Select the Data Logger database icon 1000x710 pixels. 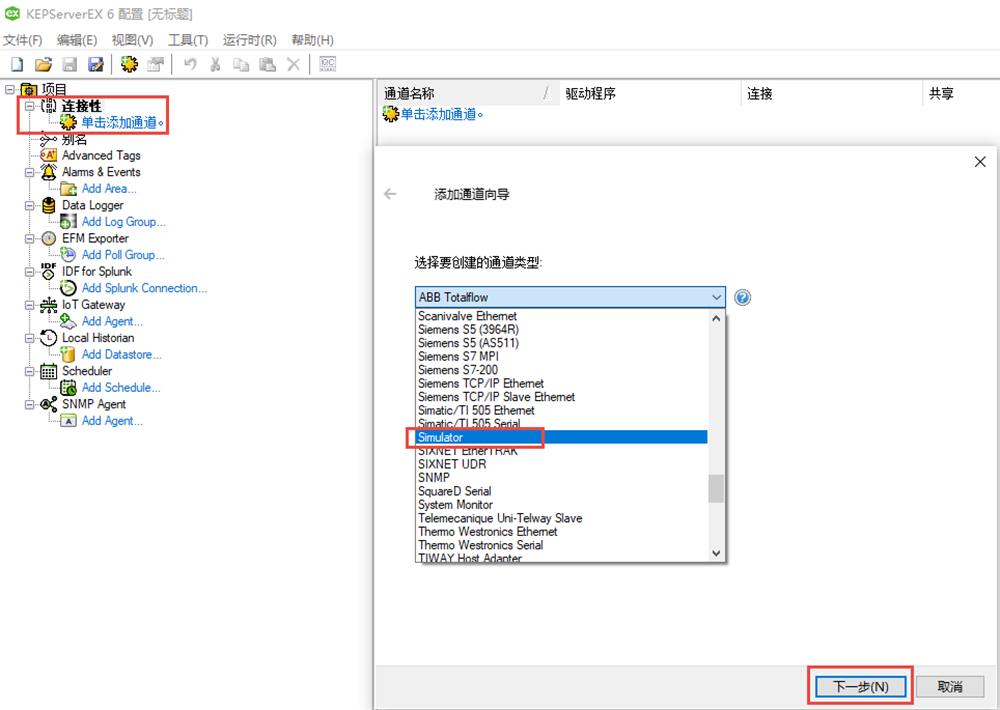coord(48,205)
